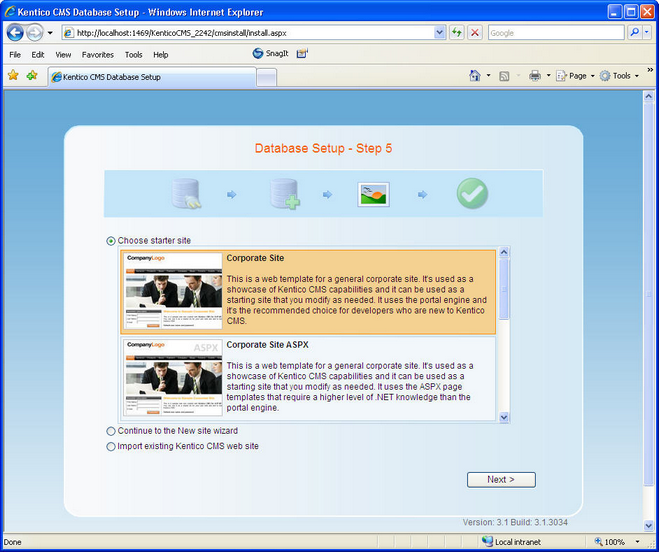659x552 pixels.
Task: Click the create database step icon
Action: pyautogui.click(x=285, y=193)
